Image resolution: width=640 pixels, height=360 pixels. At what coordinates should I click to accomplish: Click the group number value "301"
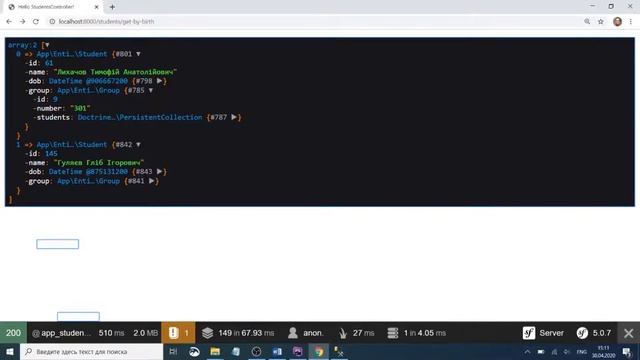pyautogui.click(x=80, y=108)
